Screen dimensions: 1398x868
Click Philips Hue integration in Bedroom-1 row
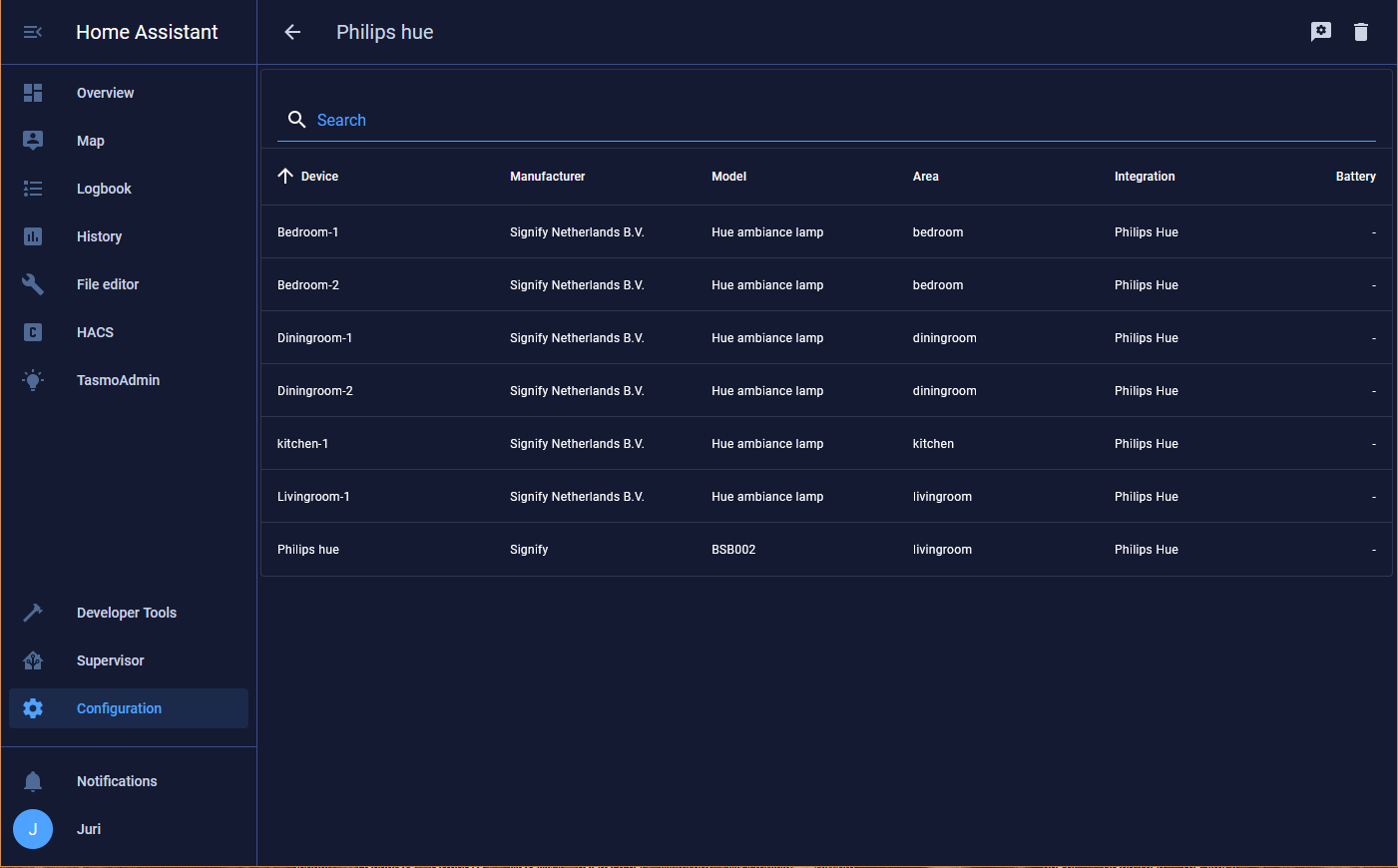(1146, 232)
